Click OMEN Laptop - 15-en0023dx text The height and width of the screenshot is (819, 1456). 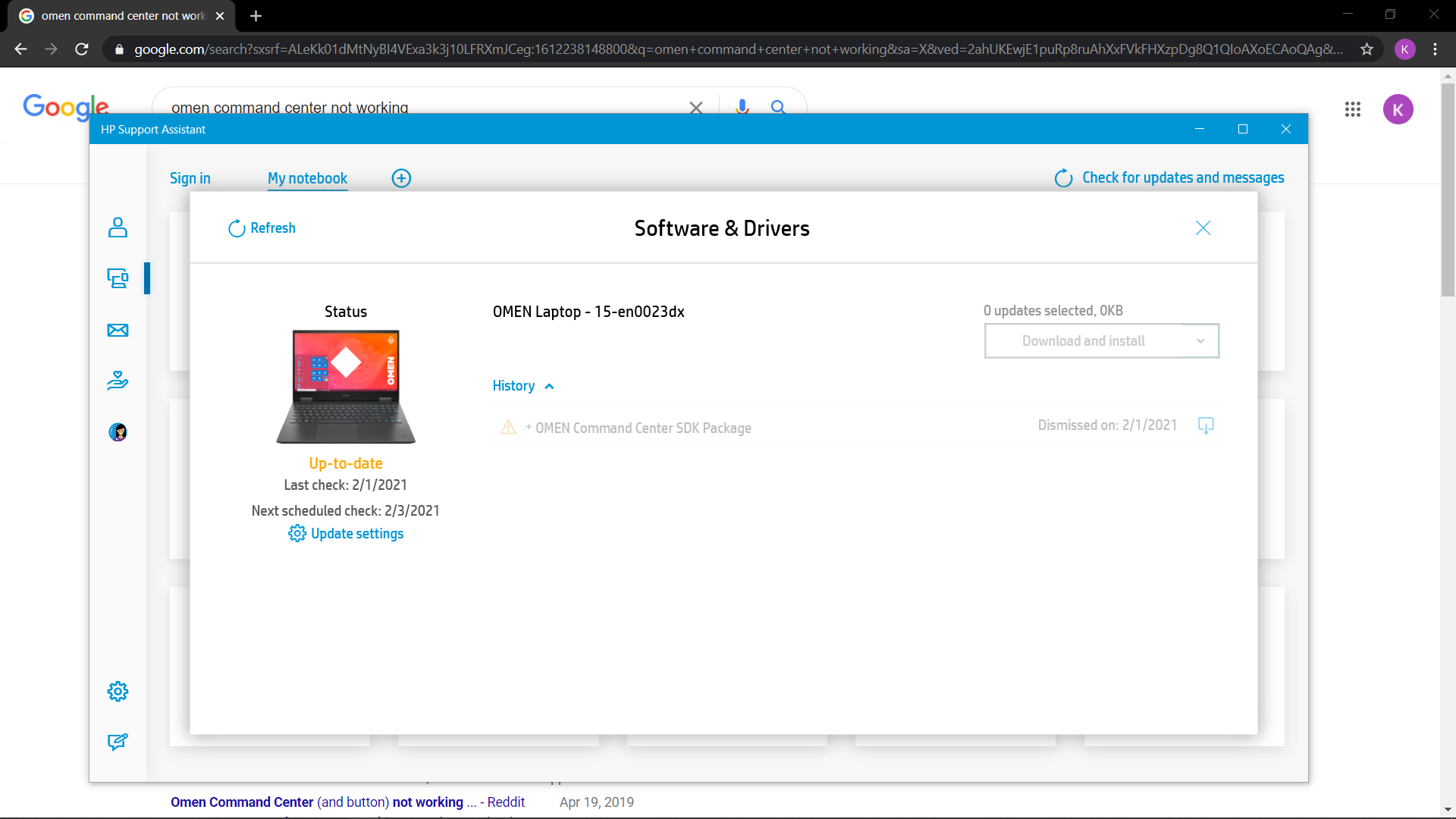[x=588, y=312]
